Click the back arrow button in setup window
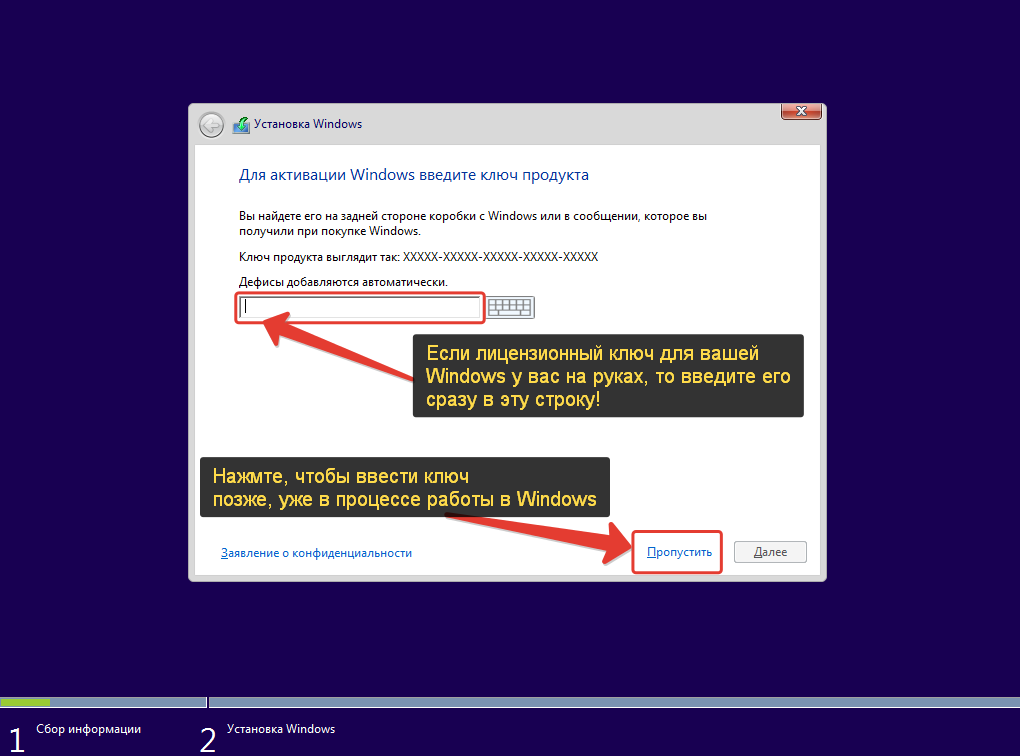Viewport: 1020px width, 756px height. [x=211, y=124]
